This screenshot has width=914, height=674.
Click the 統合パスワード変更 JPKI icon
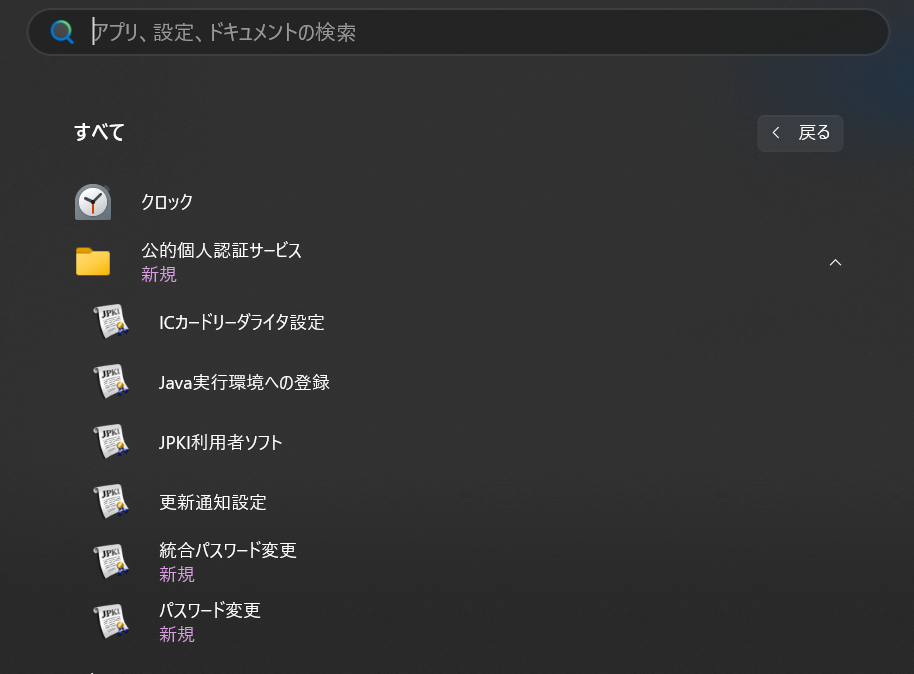[x=111, y=562]
